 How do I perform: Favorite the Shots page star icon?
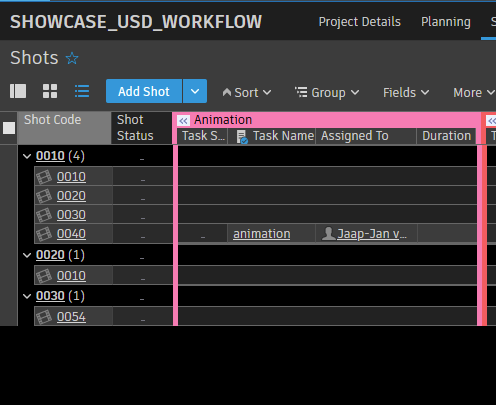72,59
